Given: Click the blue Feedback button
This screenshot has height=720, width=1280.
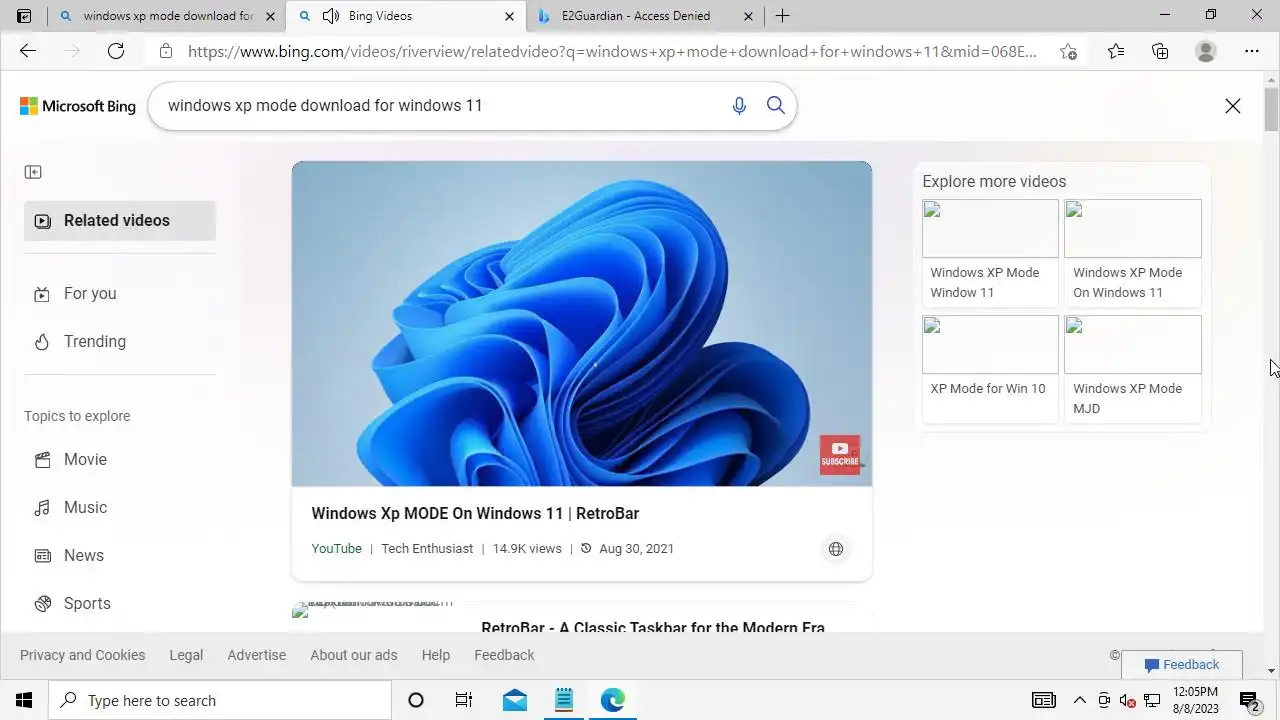Looking at the screenshot, I should [x=1182, y=664].
